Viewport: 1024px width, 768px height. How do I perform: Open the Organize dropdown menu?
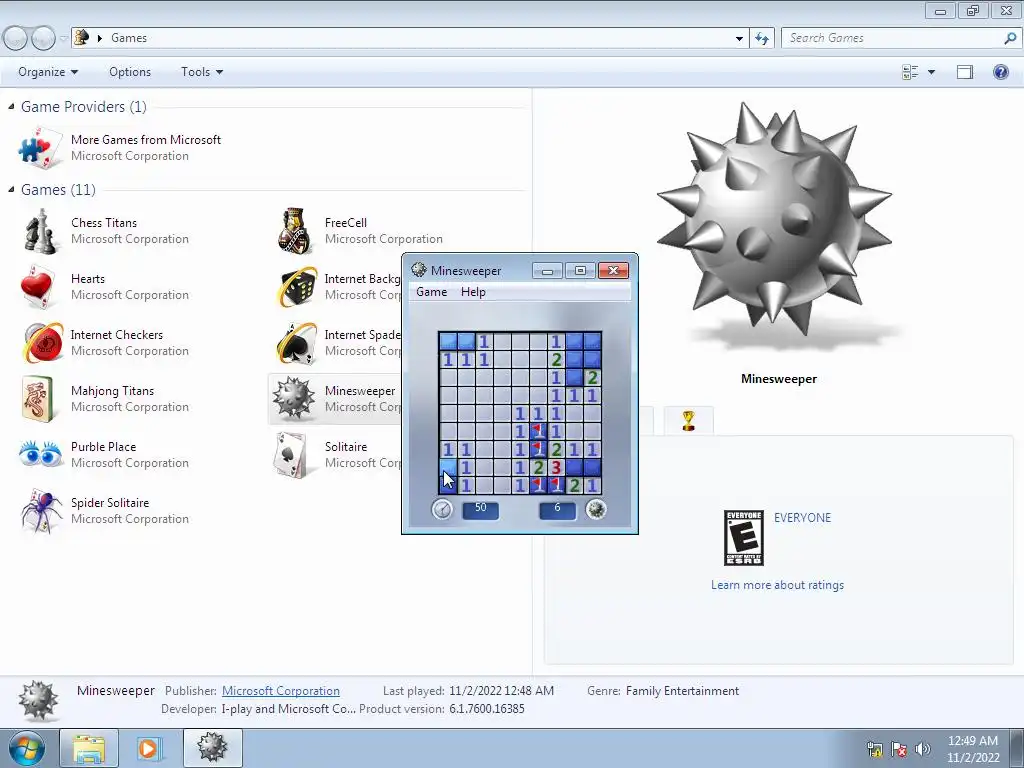pos(48,72)
